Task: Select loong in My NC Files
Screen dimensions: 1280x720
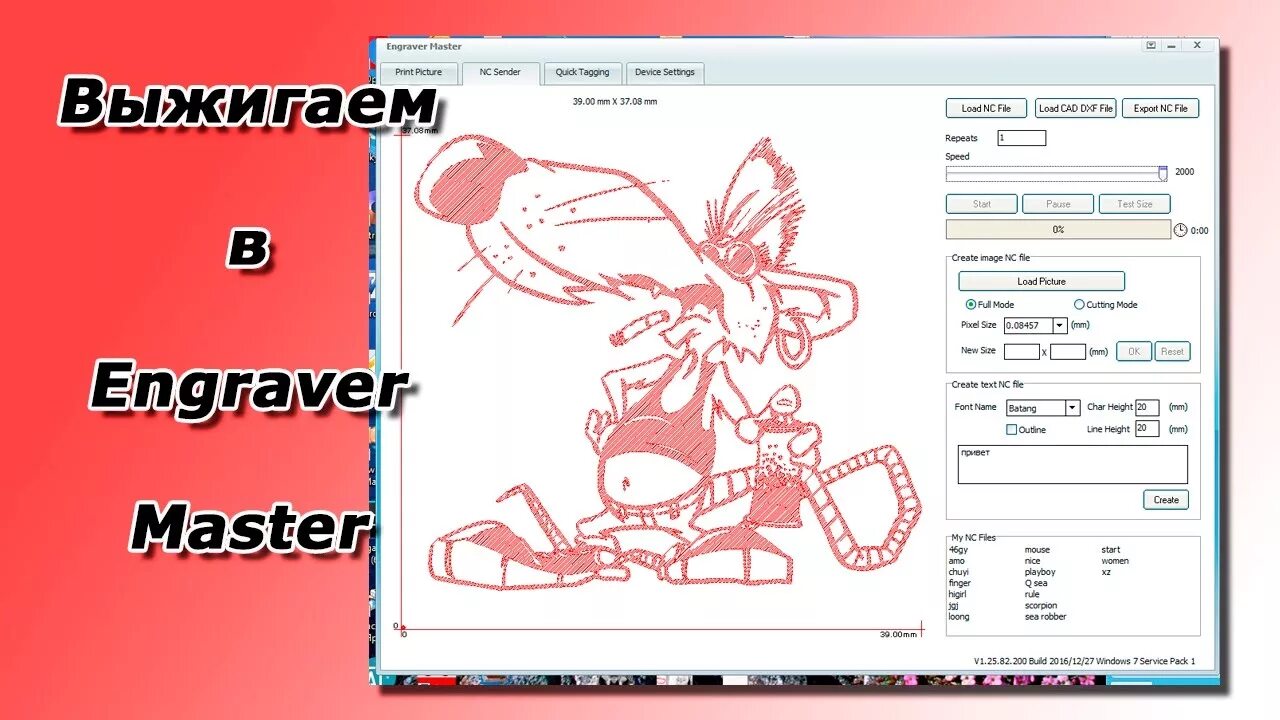Action: pyautogui.click(x=959, y=617)
